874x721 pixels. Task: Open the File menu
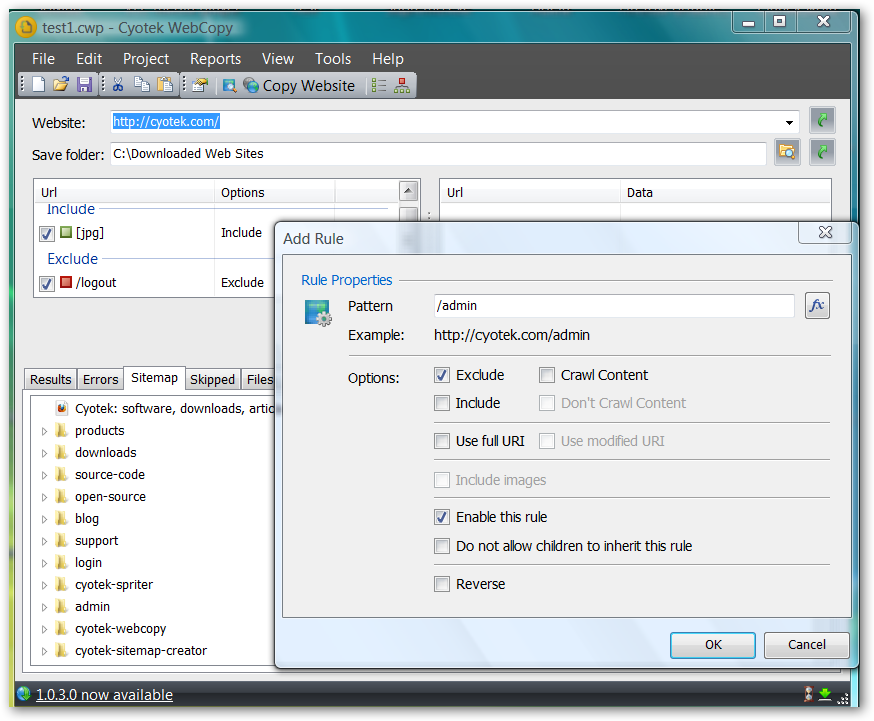pyautogui.click(x=43, y=59)
